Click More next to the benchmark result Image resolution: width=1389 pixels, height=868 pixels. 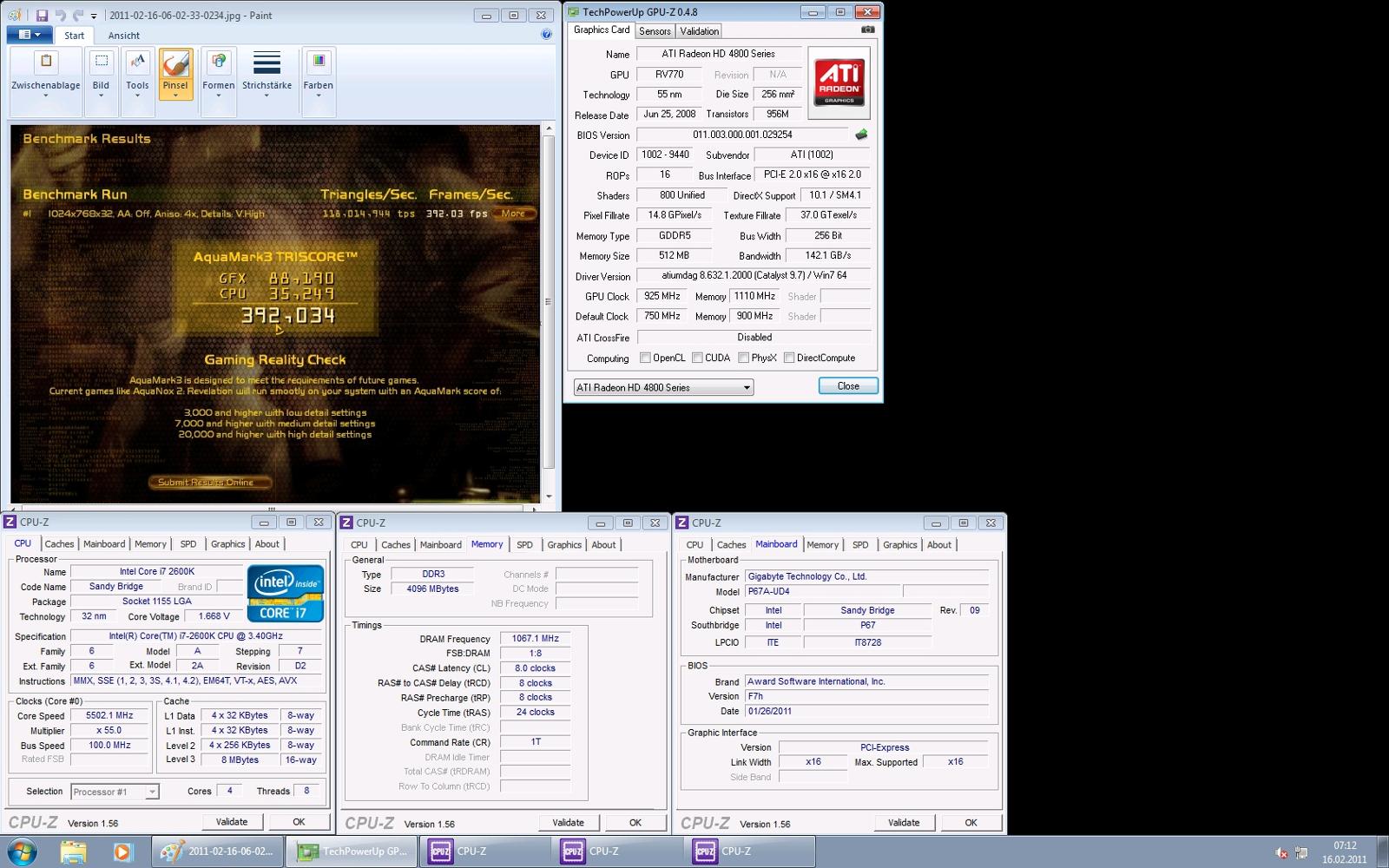[x=513, y=214]
